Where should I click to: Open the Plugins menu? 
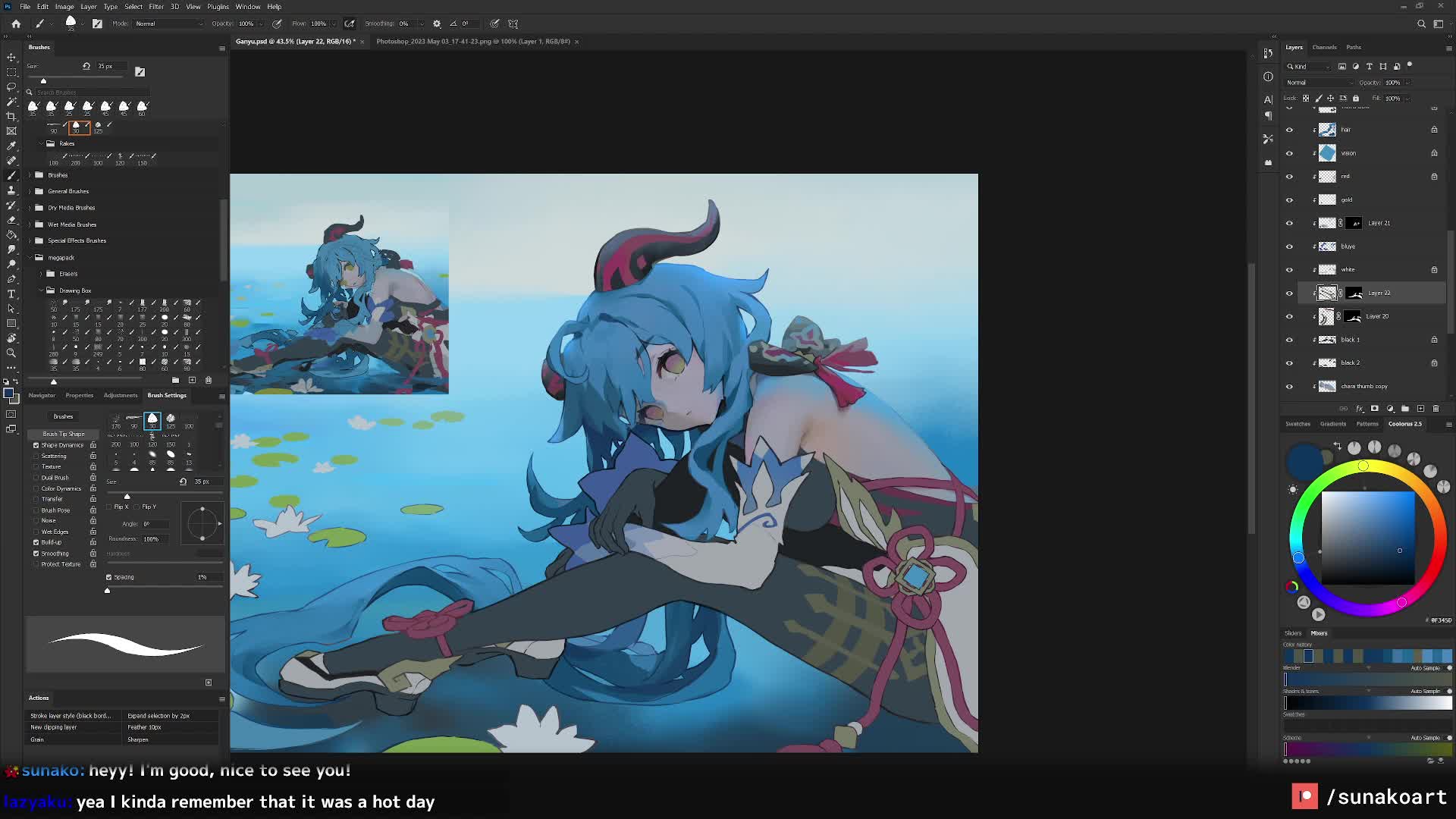[x=218, y=7]
